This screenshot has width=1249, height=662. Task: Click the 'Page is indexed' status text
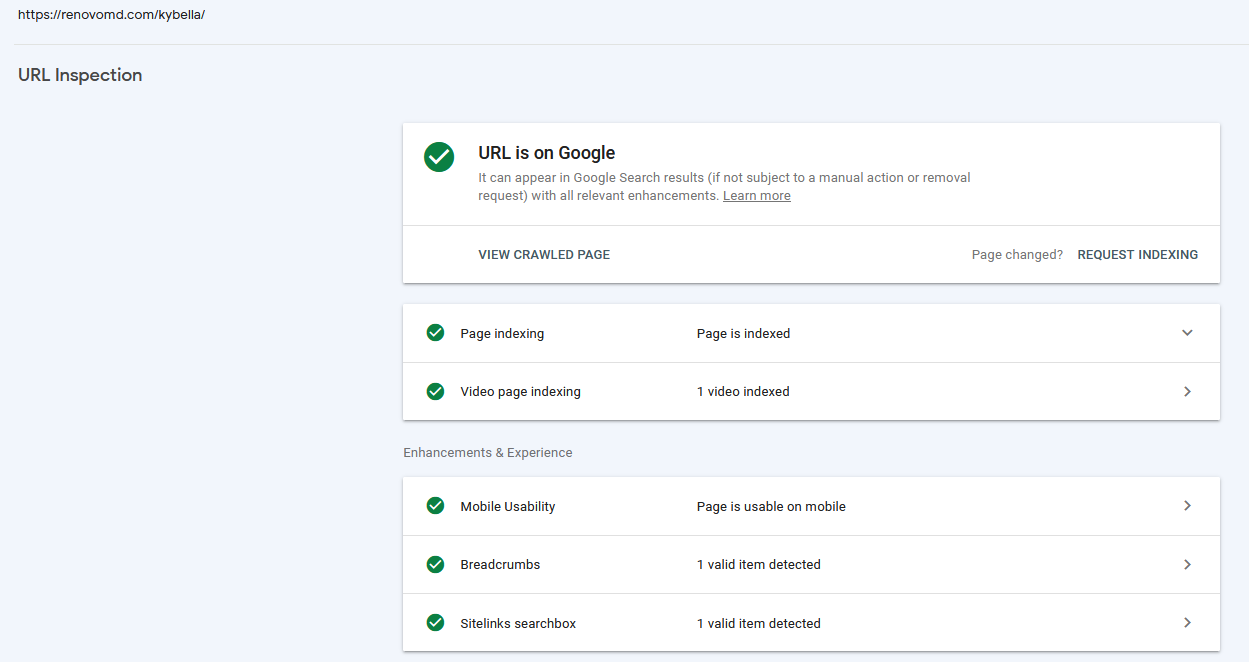point(743,334)
